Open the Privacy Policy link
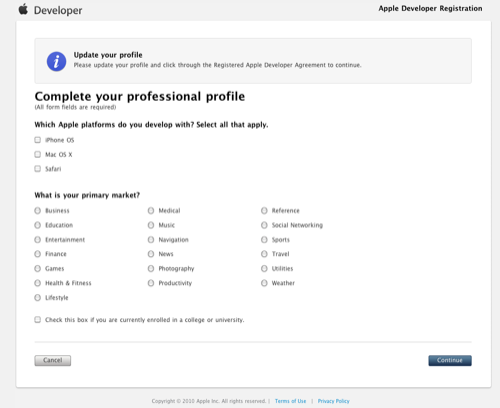Image resolution: width=500 pixels, height=408 pixels. [x=334, y=401]
